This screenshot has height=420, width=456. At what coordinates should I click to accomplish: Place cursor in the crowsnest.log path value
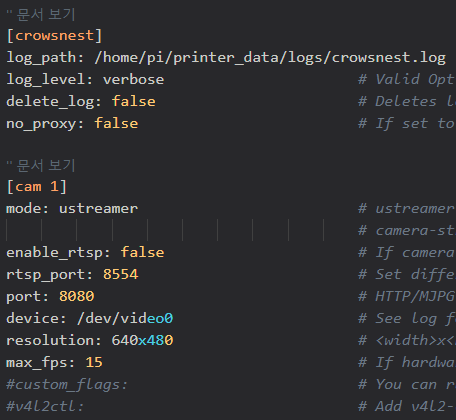click(270, 58)
